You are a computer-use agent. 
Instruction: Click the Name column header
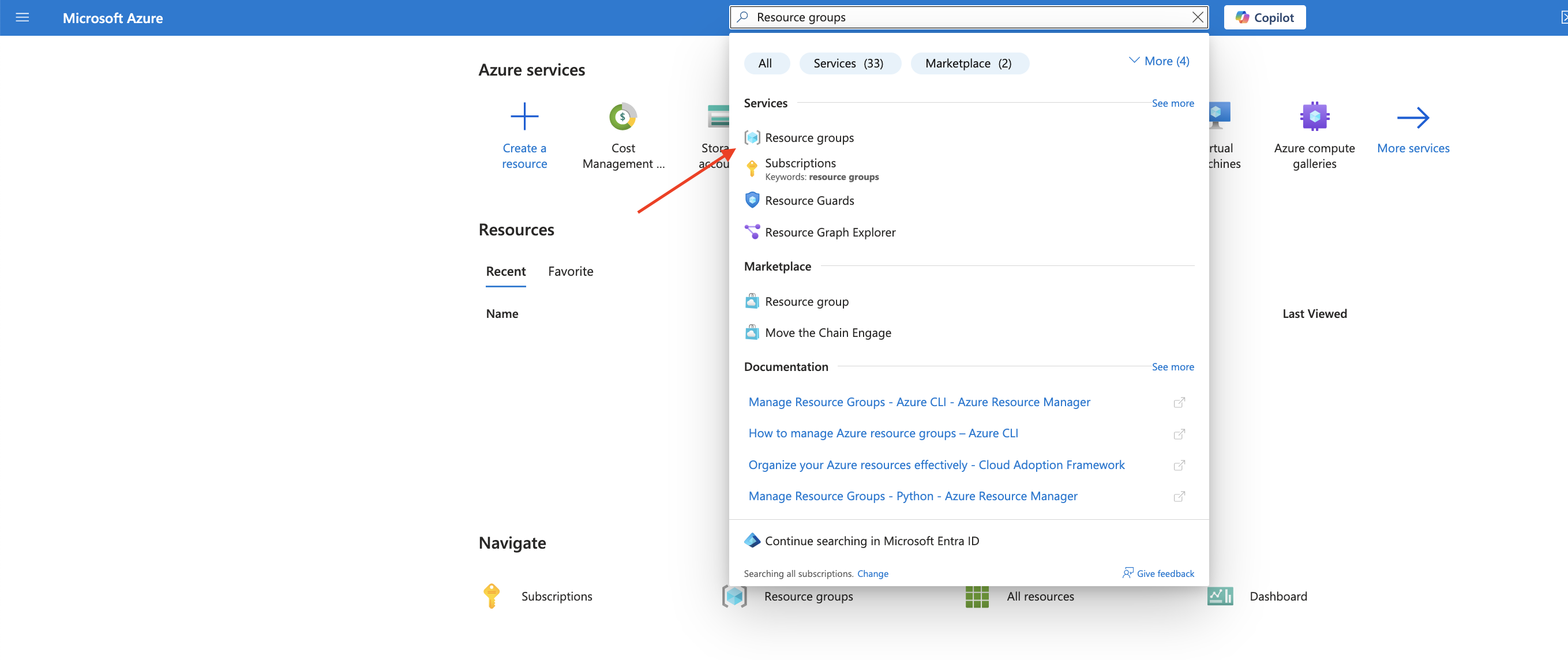point(501,314)
